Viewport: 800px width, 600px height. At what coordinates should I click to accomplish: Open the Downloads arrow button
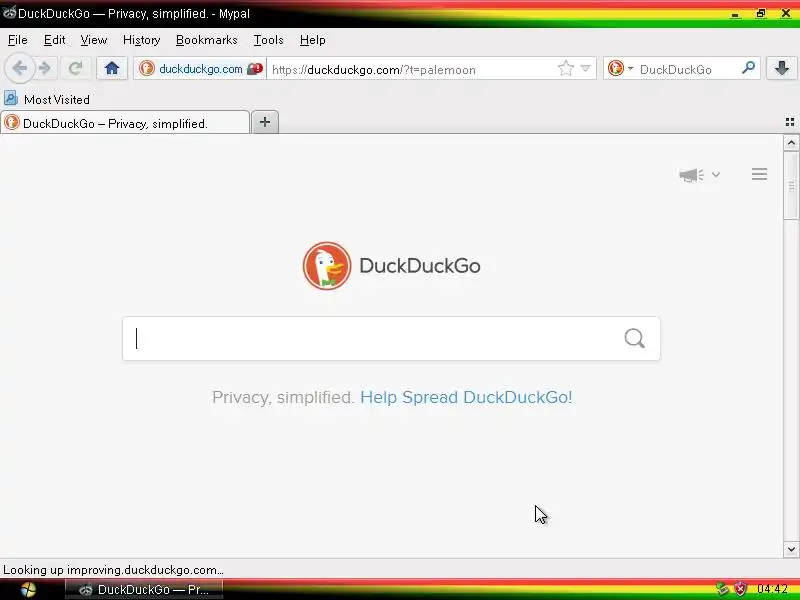(x=782, y=68)
